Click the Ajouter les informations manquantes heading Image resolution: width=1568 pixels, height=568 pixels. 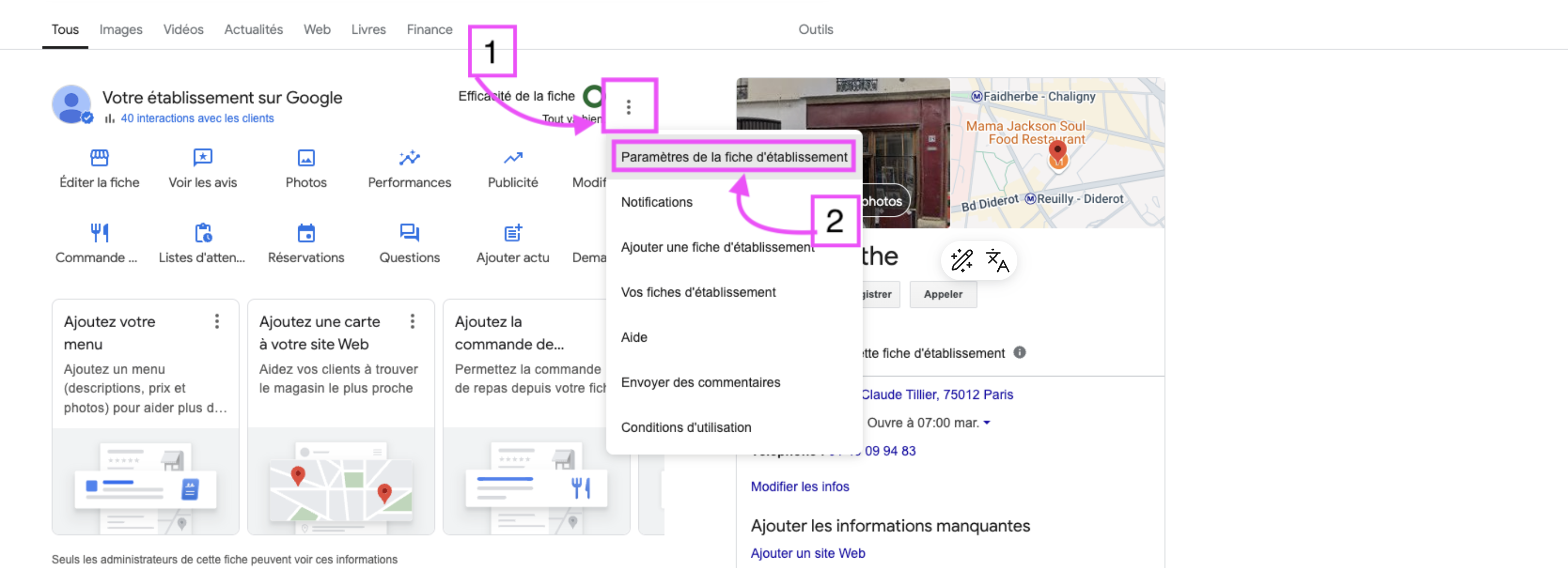coord(890,525)
